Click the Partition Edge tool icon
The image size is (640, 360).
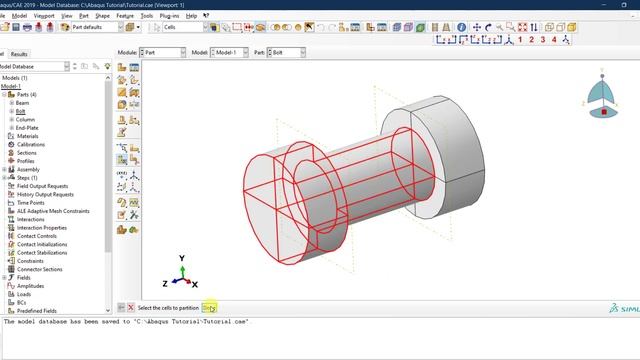122,147
